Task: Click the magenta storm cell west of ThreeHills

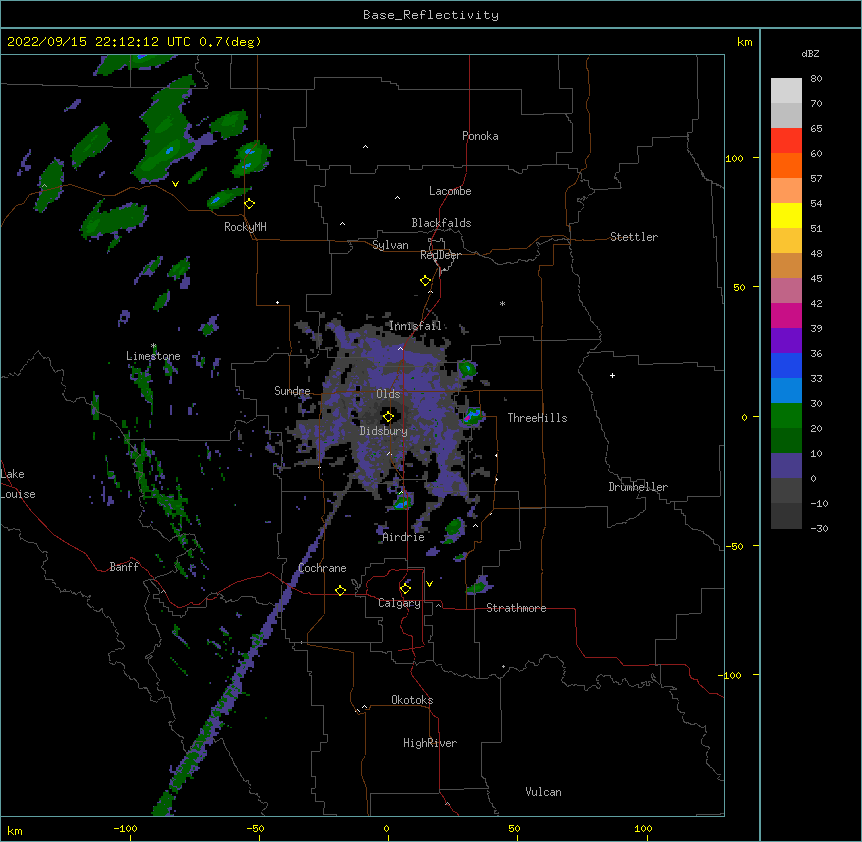Action: 467,418
